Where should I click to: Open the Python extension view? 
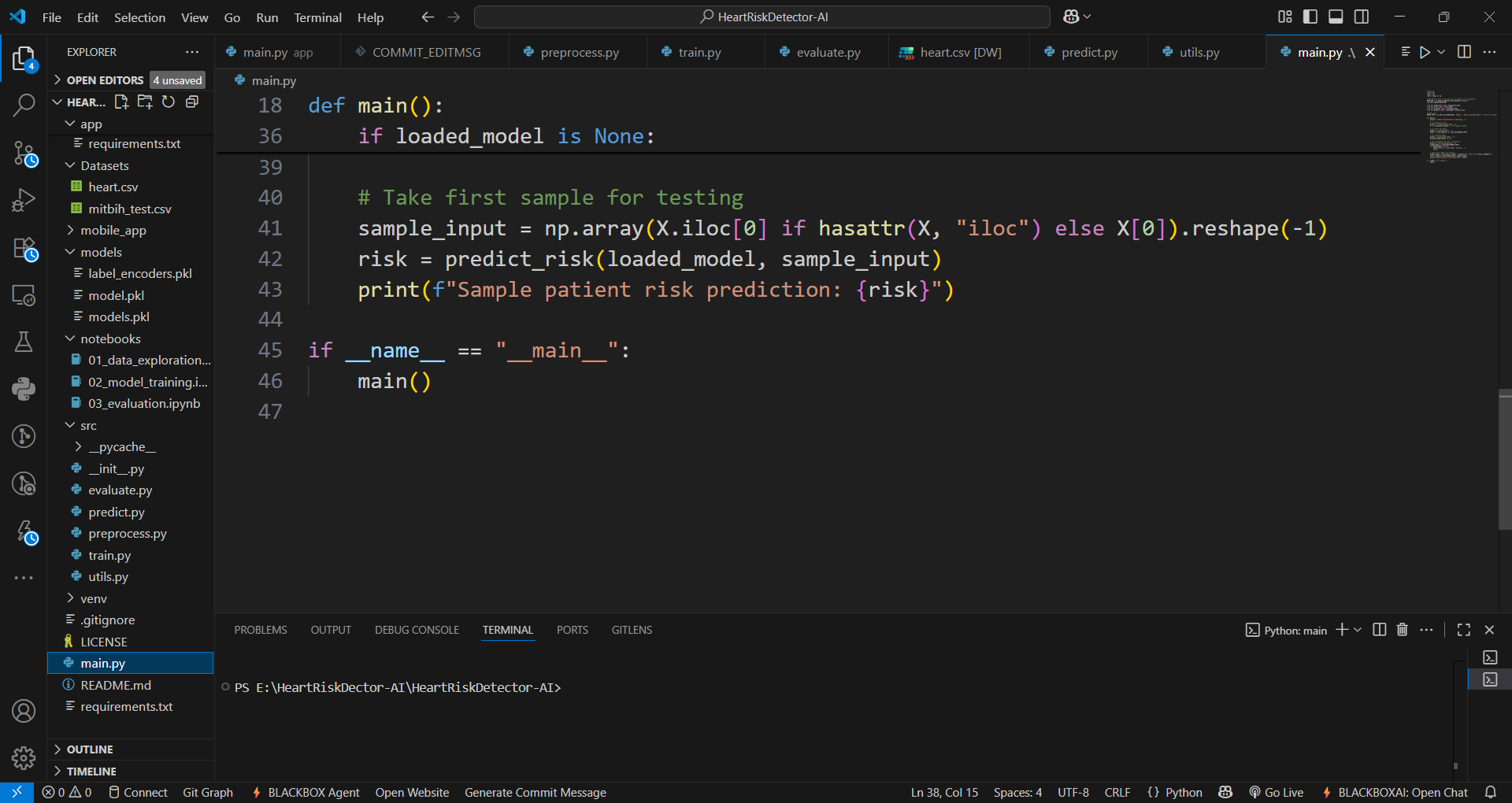point(24,388)
